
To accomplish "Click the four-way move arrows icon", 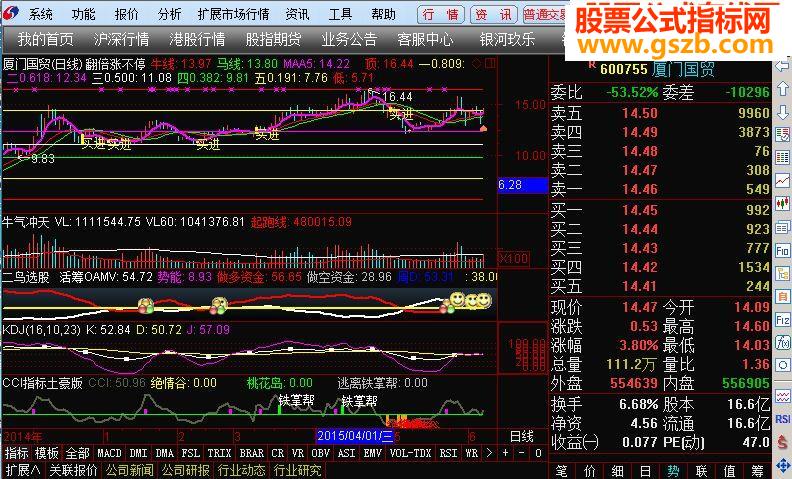I will pos(782,464).
